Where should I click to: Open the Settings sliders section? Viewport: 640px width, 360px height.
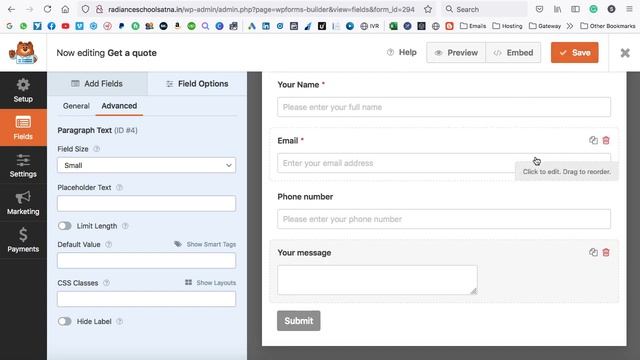(23, 165)
